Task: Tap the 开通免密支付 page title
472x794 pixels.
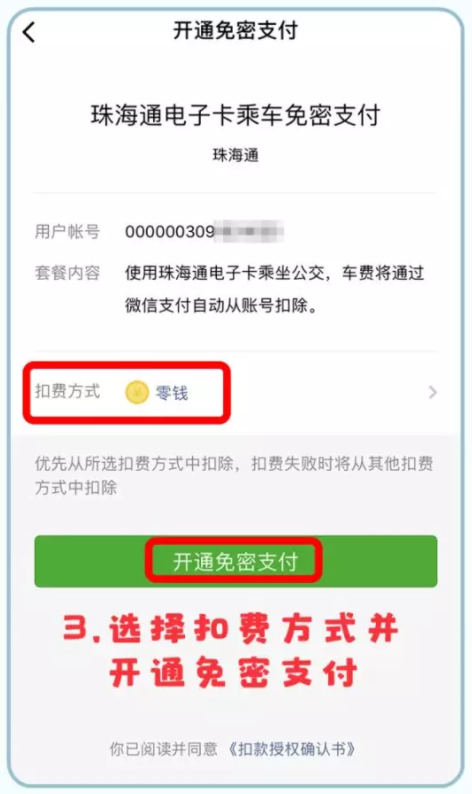Action: point(235,30)
